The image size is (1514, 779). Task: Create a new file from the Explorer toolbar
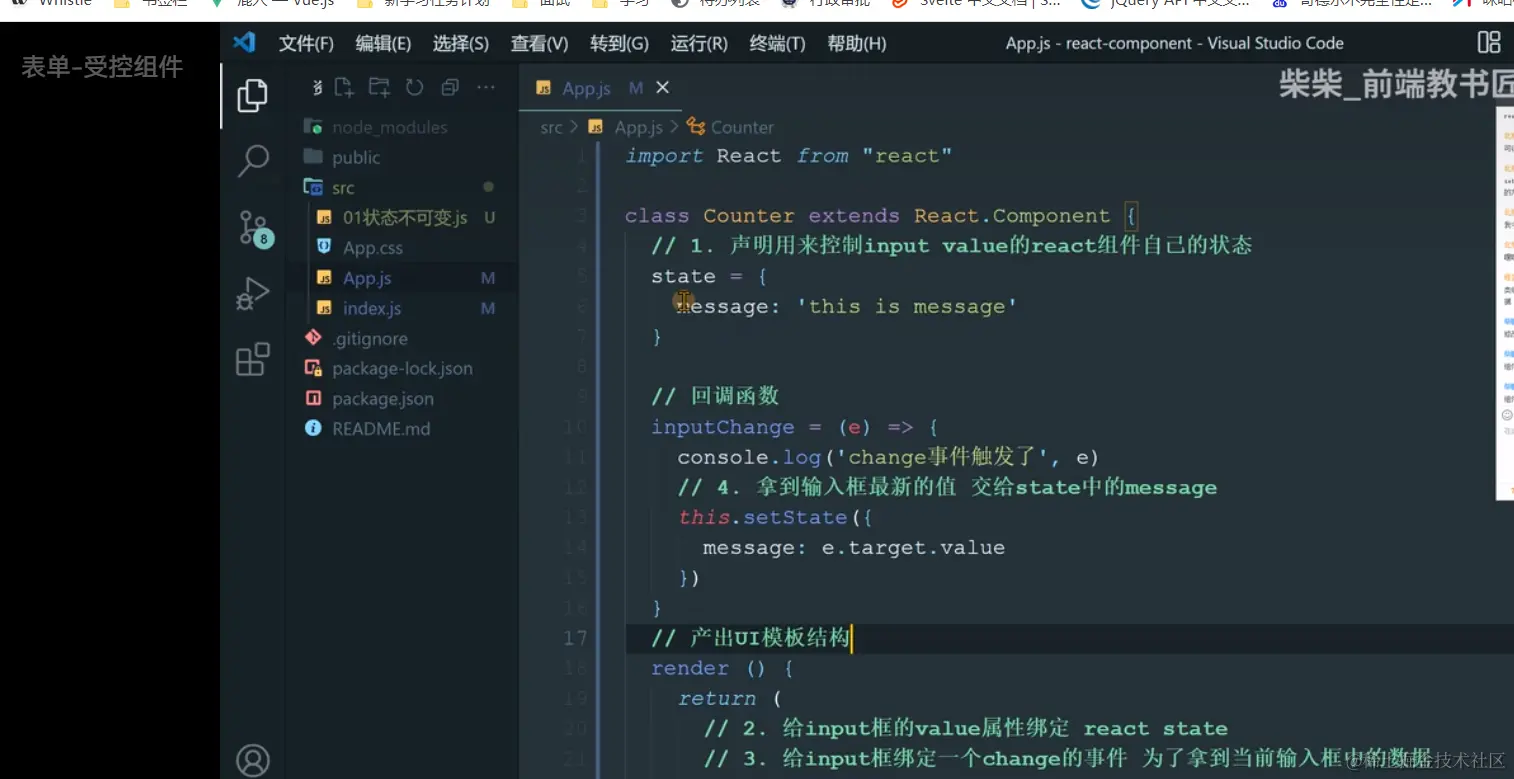tap(344, 88)
